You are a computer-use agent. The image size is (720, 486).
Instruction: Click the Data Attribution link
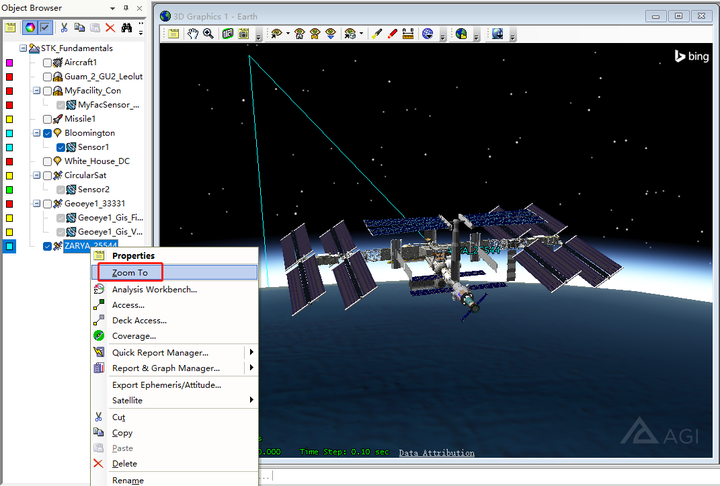pos(436,453)
